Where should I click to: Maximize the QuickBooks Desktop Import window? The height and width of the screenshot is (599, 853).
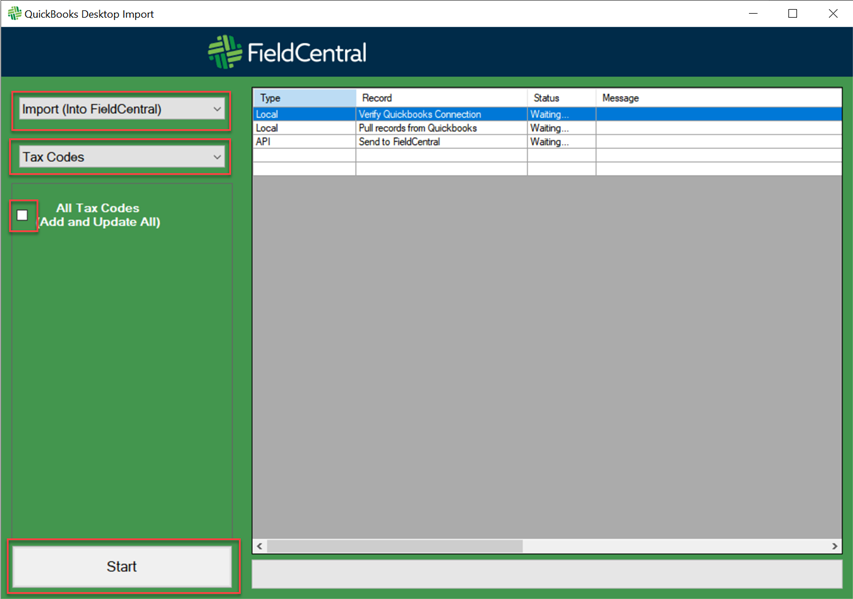click(793, 14)
